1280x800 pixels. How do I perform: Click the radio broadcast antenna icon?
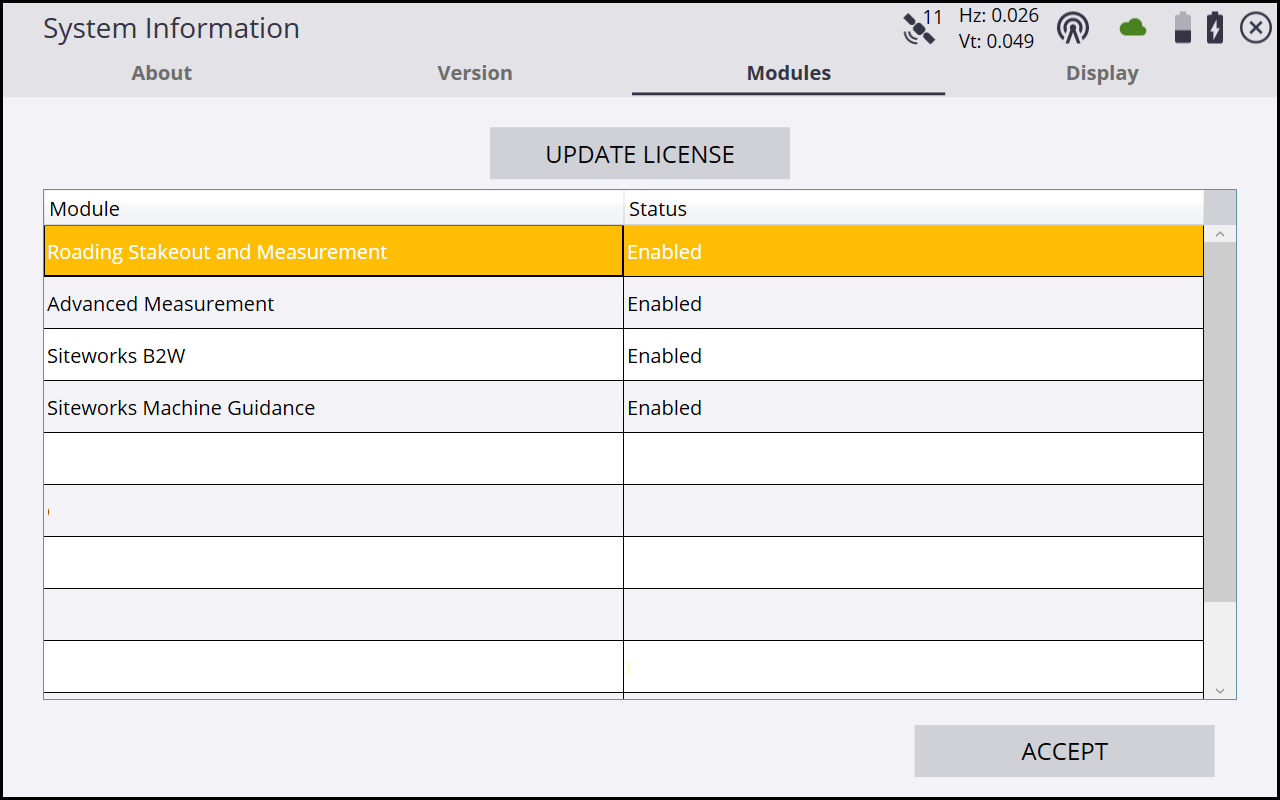pyautogui.click(x=1073, y=28)
